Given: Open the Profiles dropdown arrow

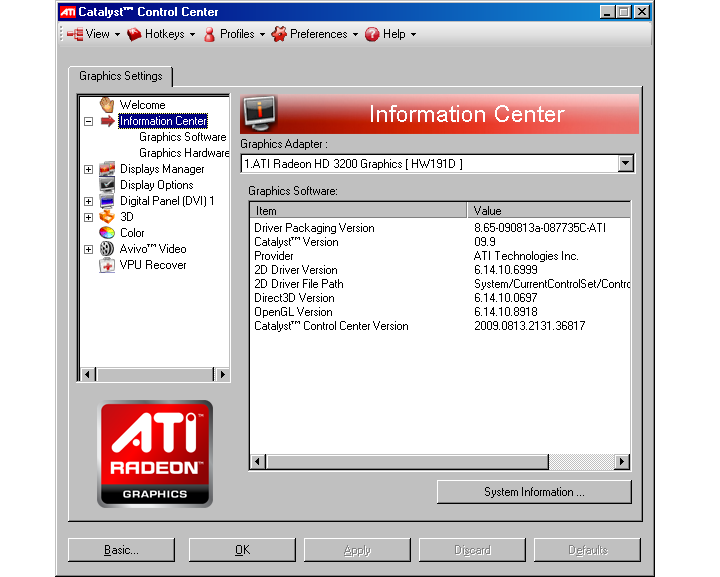Looking at the screenshot, I should tap(262, 34).
